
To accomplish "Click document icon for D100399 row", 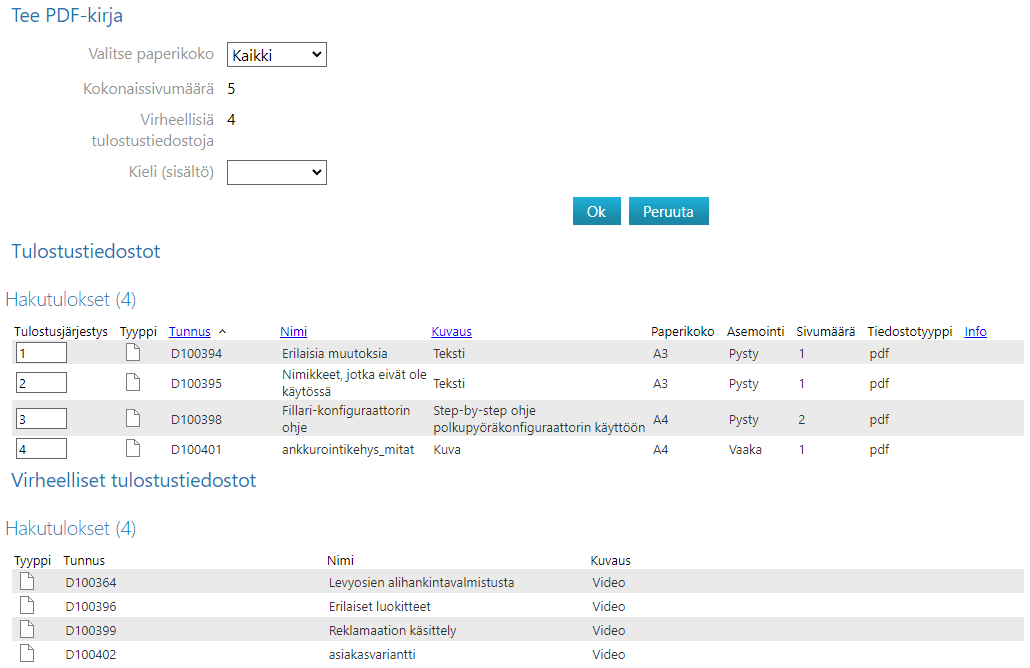I will tap(27, 629).
